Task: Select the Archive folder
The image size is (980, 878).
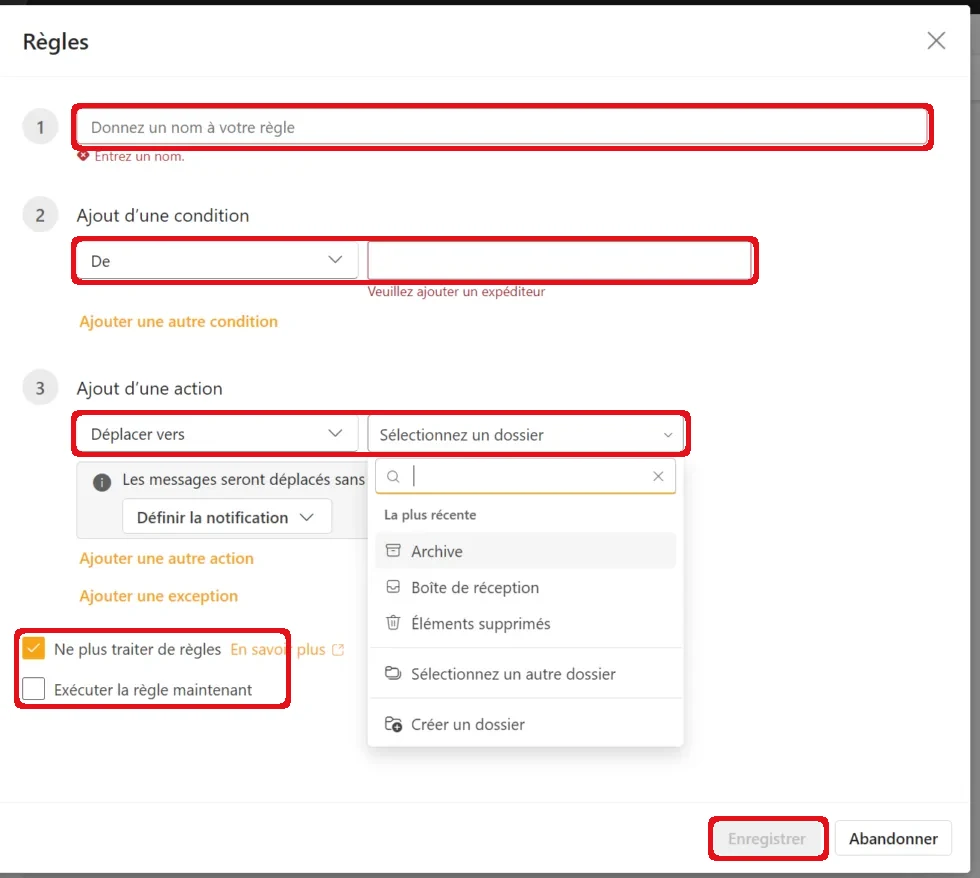Action: pyautogui.click(x=525, y=551)
